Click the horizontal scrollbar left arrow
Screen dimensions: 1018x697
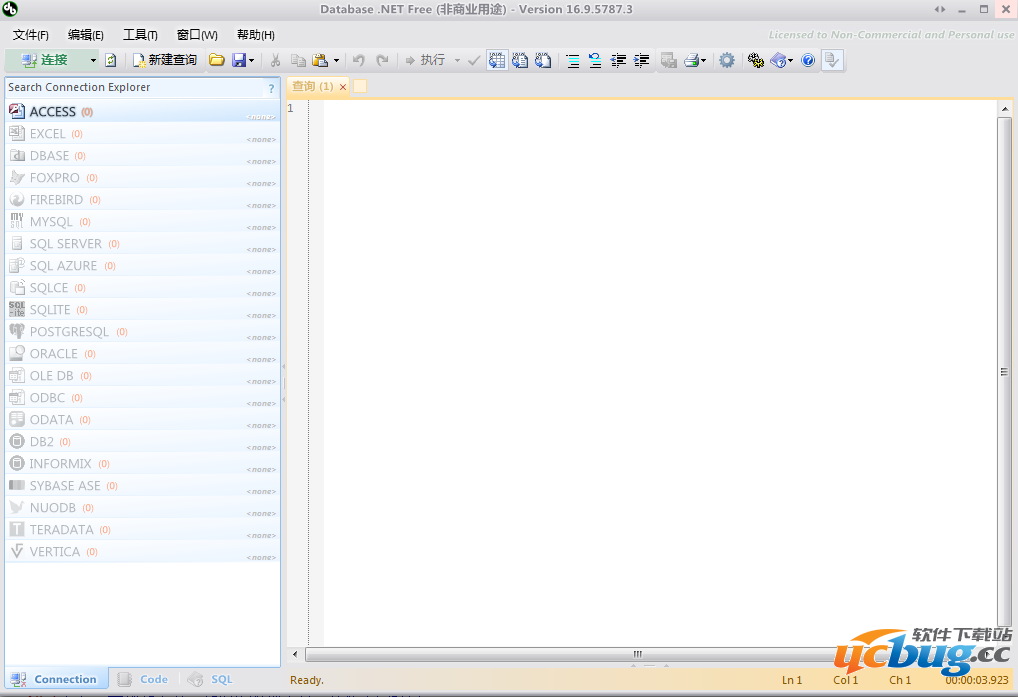[295, 654]
